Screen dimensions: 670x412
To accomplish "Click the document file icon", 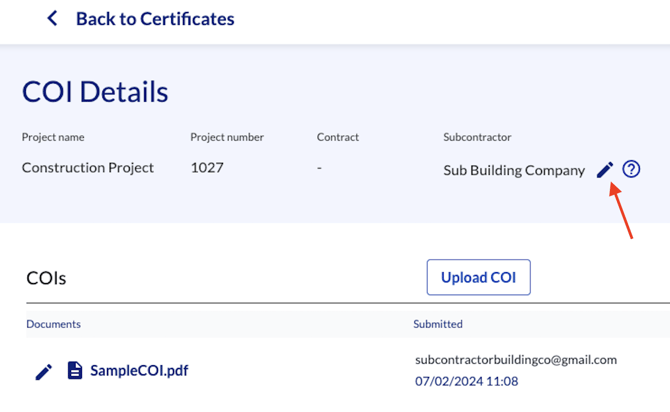I will 75,371.
